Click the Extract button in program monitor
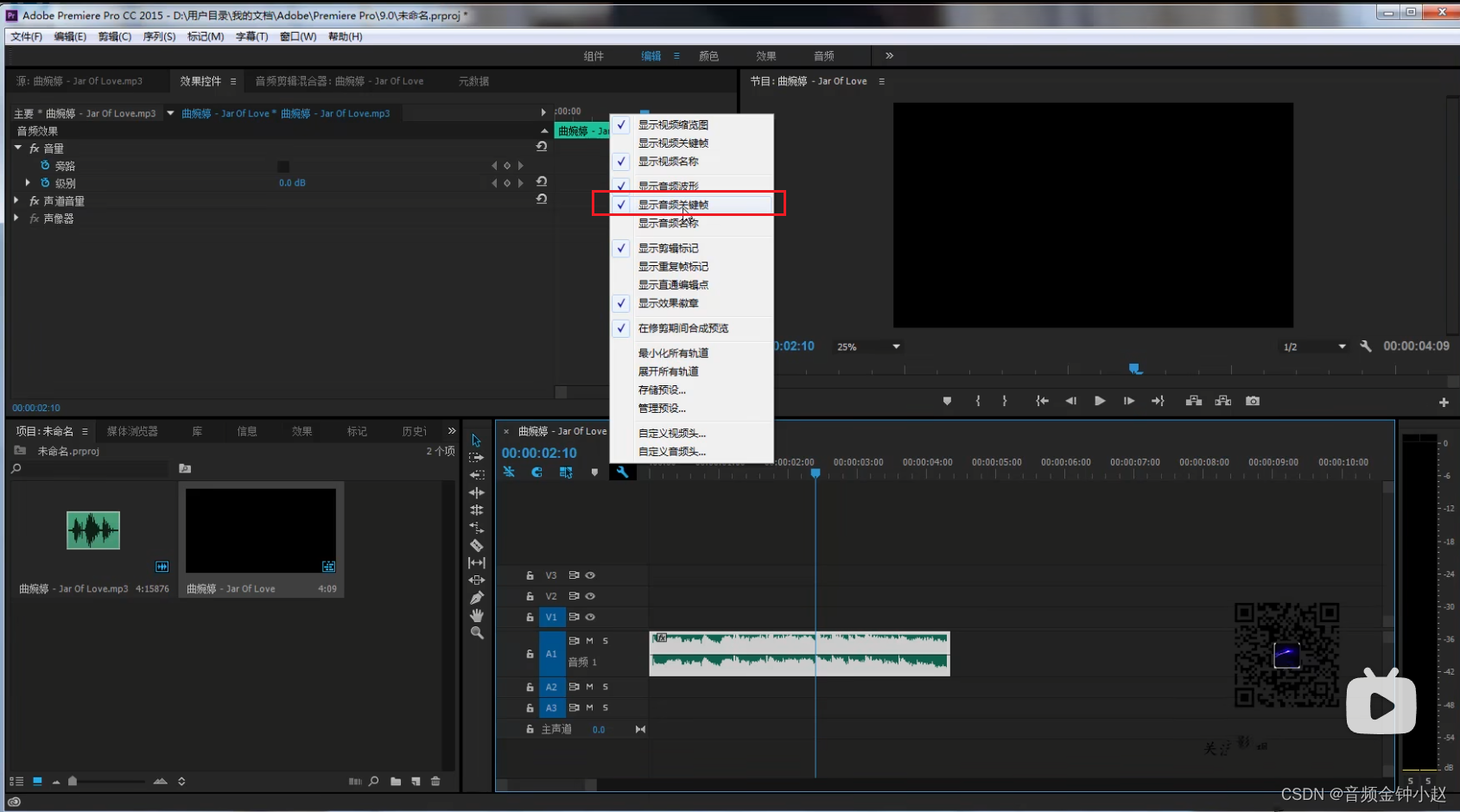Viewport: 1460px width, 812px height. coord(1223,401)
